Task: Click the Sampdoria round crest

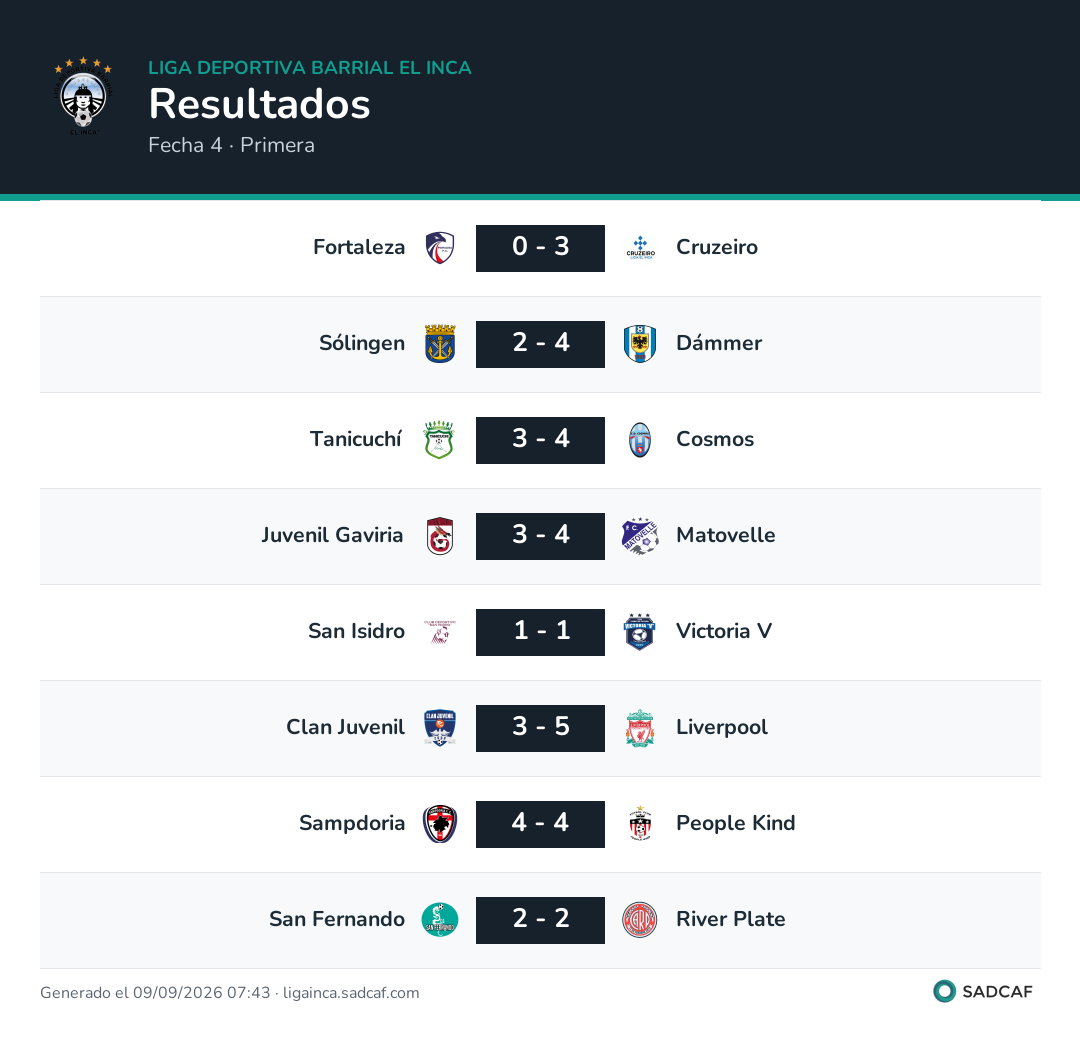Action: (x=439, y=824)
